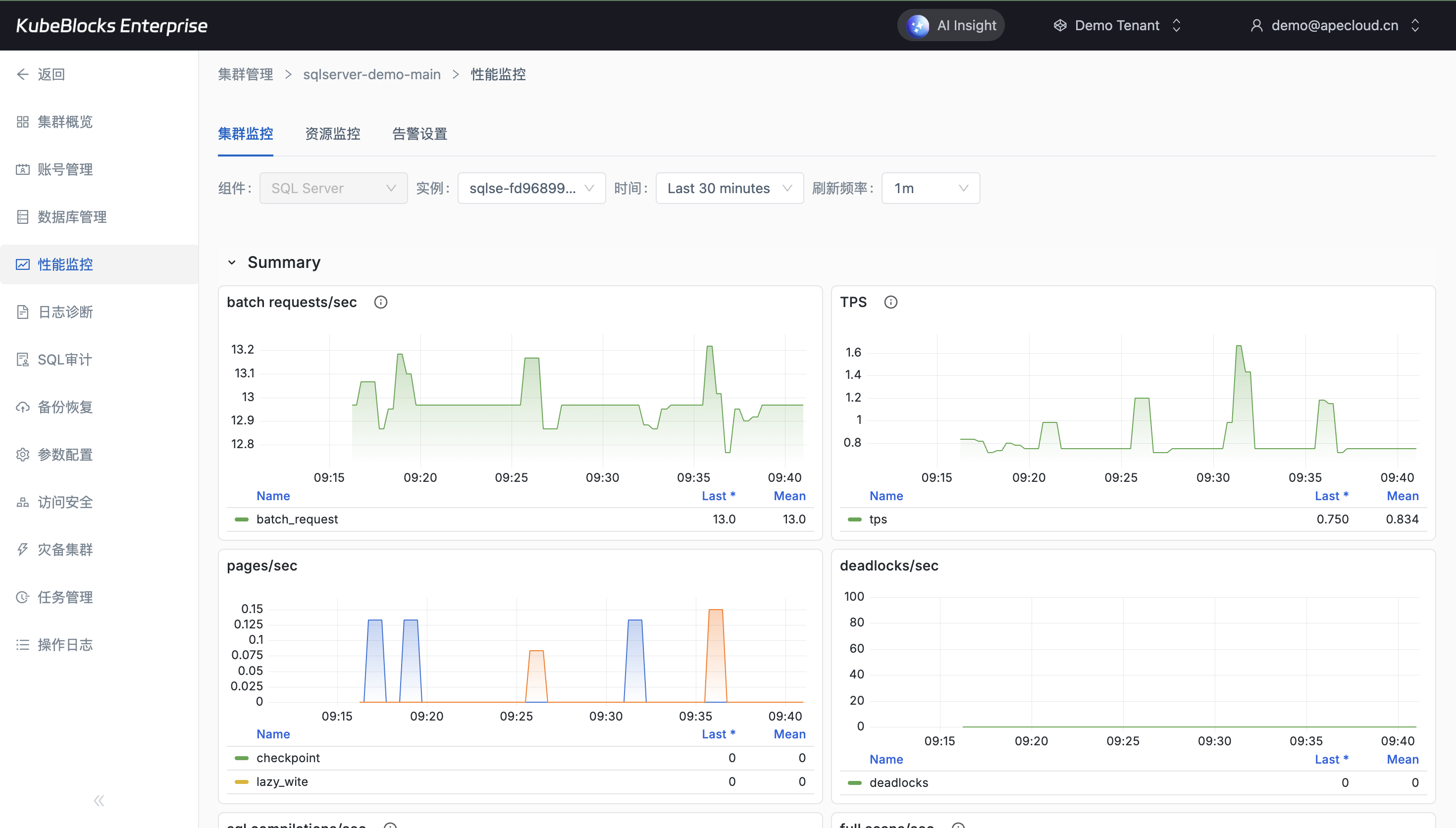
Task: Click the 集群管理 breadcrumb link
Action: click(245, 74)
